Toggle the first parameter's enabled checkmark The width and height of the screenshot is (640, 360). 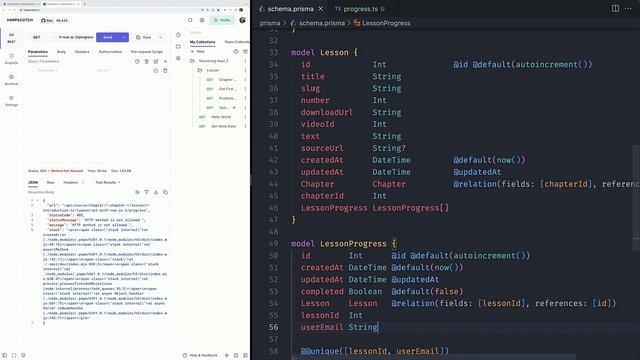coord(156,71)
